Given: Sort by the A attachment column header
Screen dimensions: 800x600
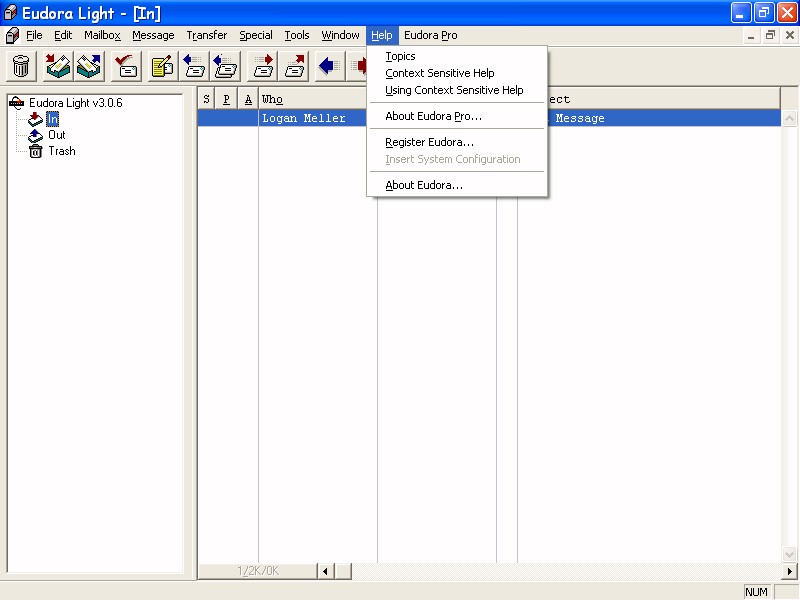Looking at the screenshot, I should click(x=248, y=99).
